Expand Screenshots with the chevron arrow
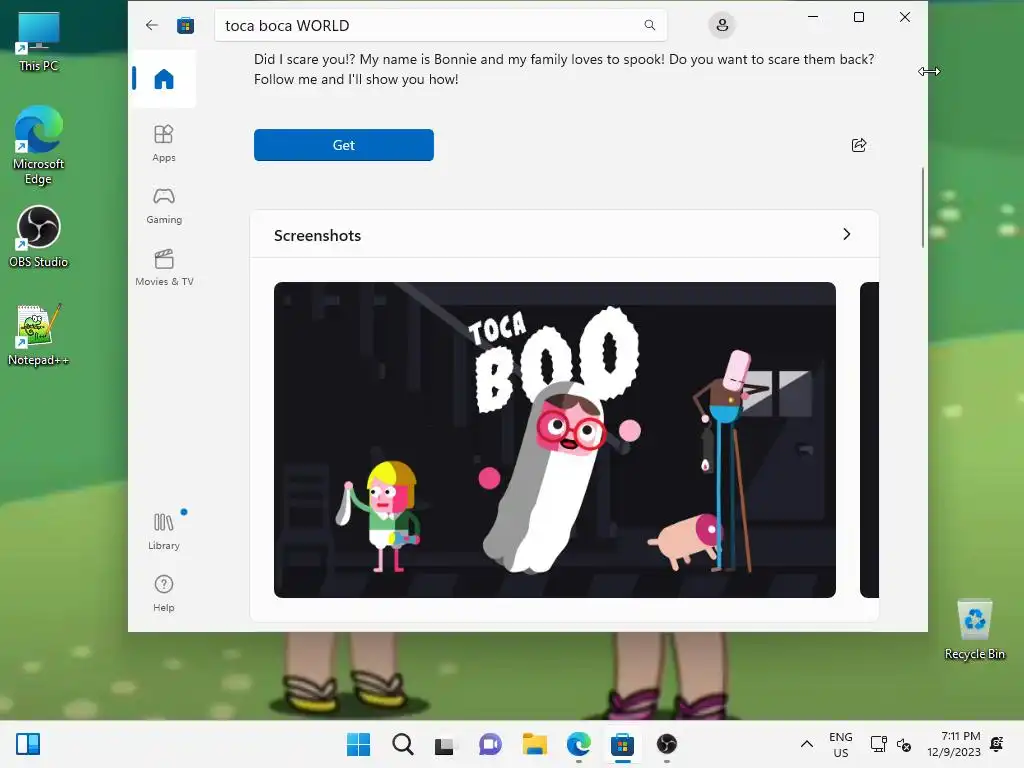 pyautogui.click(x=846, y=234)
